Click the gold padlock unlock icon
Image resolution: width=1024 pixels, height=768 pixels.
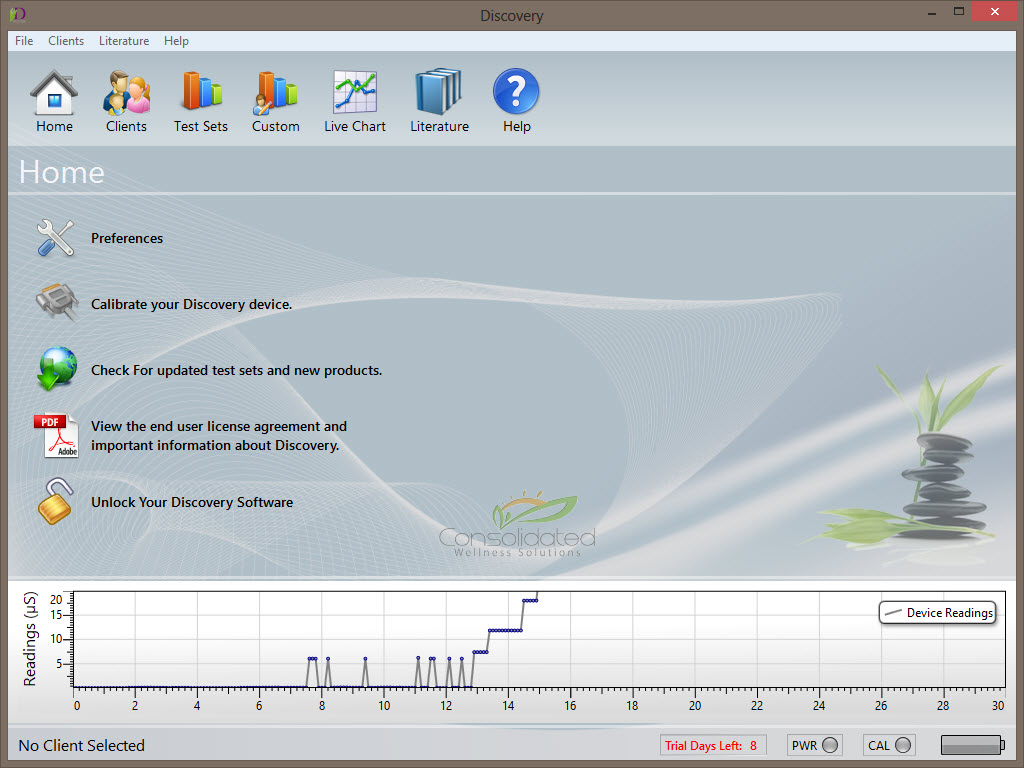coord(55,502)
